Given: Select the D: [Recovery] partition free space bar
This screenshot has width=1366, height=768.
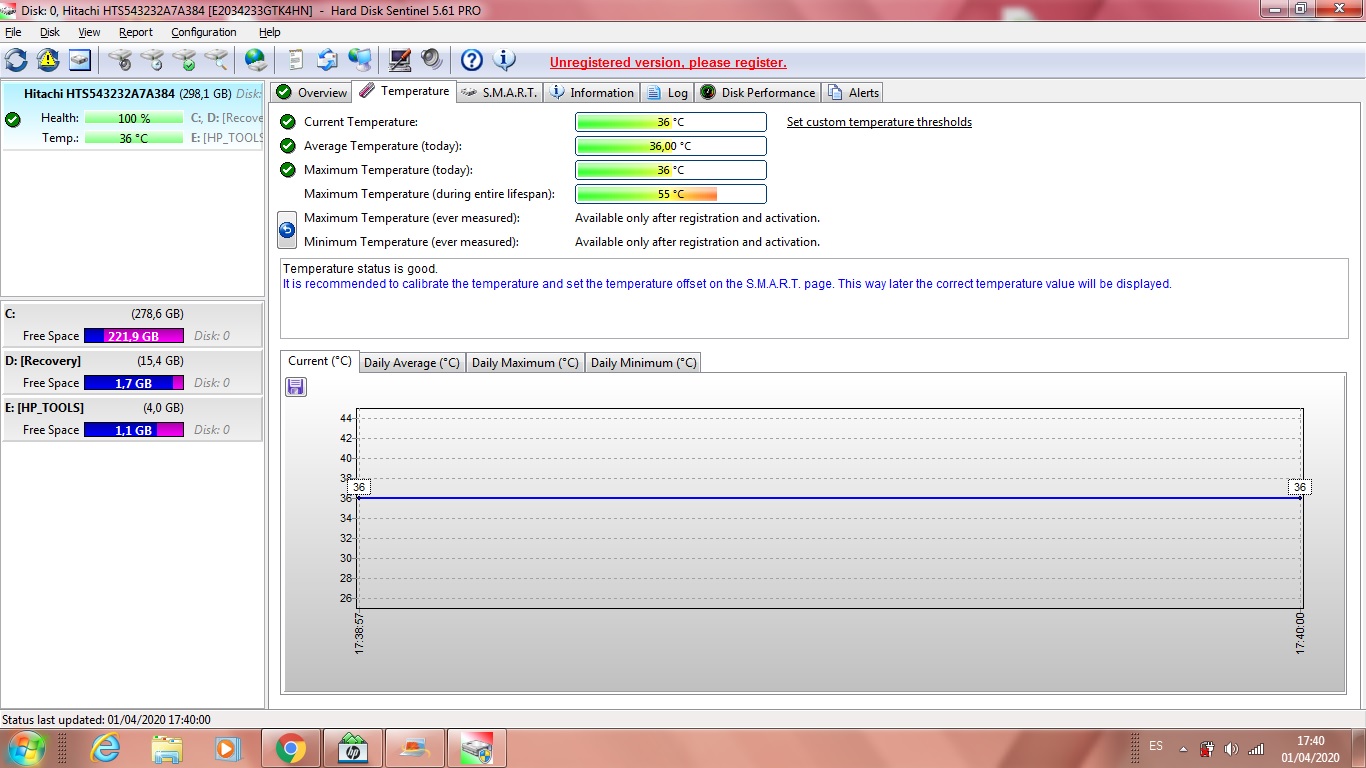Looking at the screenshot, I should 134,383.
